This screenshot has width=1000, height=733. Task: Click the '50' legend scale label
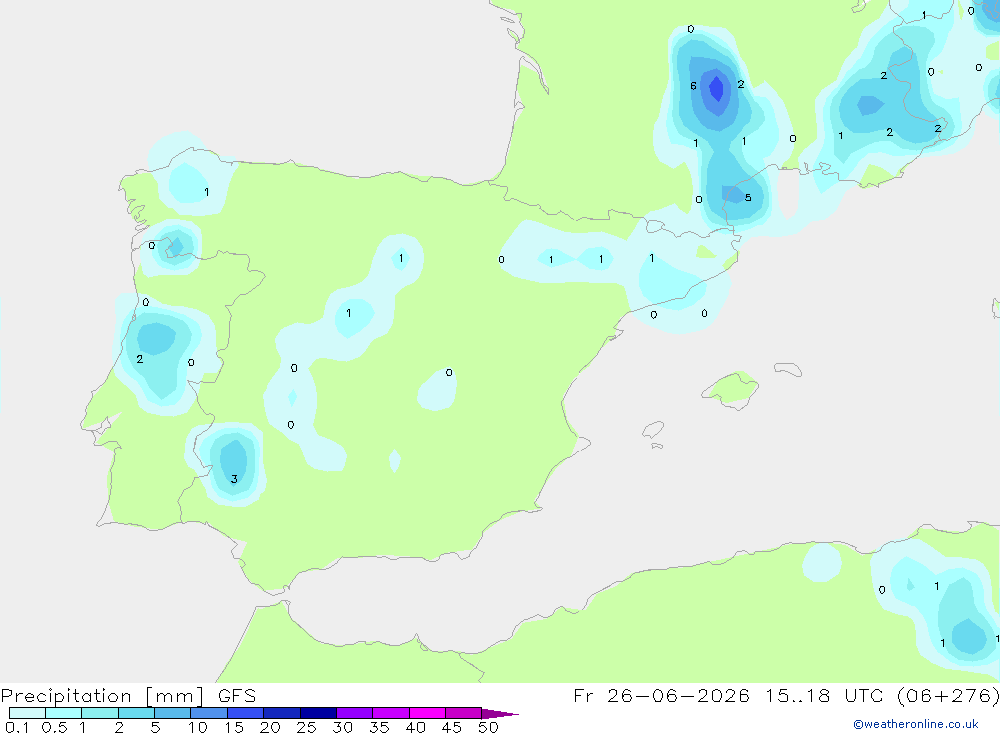click(488, 727)
